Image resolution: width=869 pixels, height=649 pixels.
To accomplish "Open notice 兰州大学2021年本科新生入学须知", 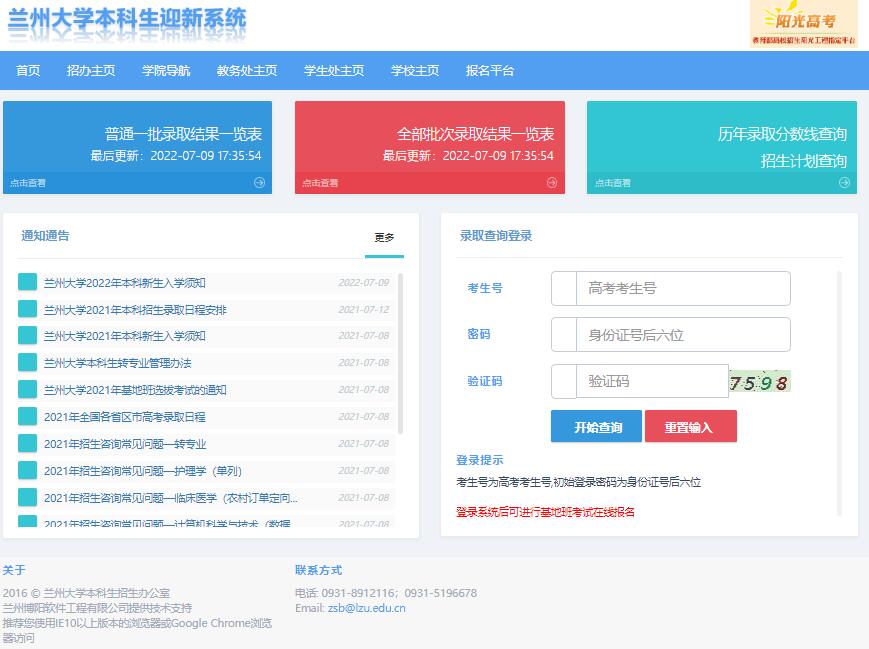I will [125, 336].
